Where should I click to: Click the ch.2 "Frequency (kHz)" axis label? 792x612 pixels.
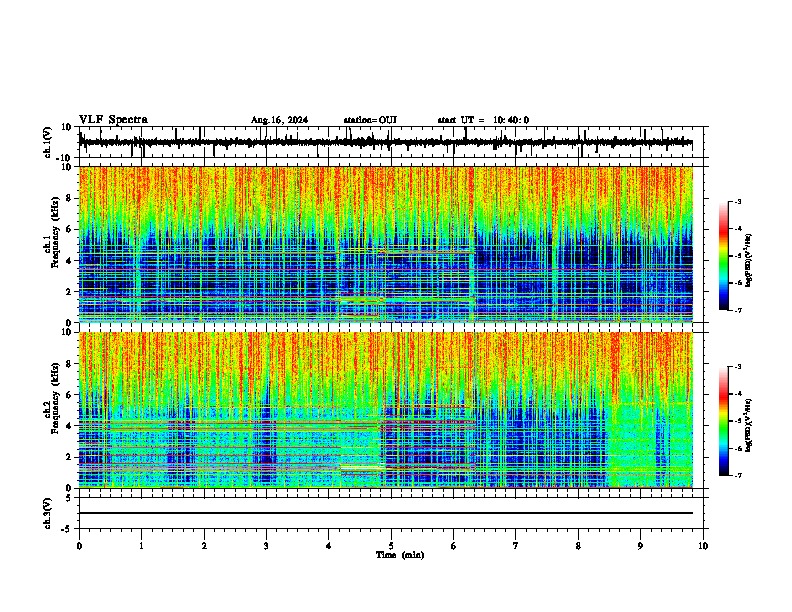(x=55, y=398)
